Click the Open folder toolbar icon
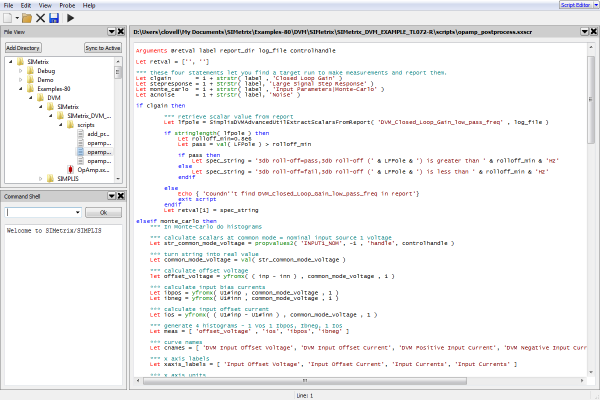 tap(27, 18)
